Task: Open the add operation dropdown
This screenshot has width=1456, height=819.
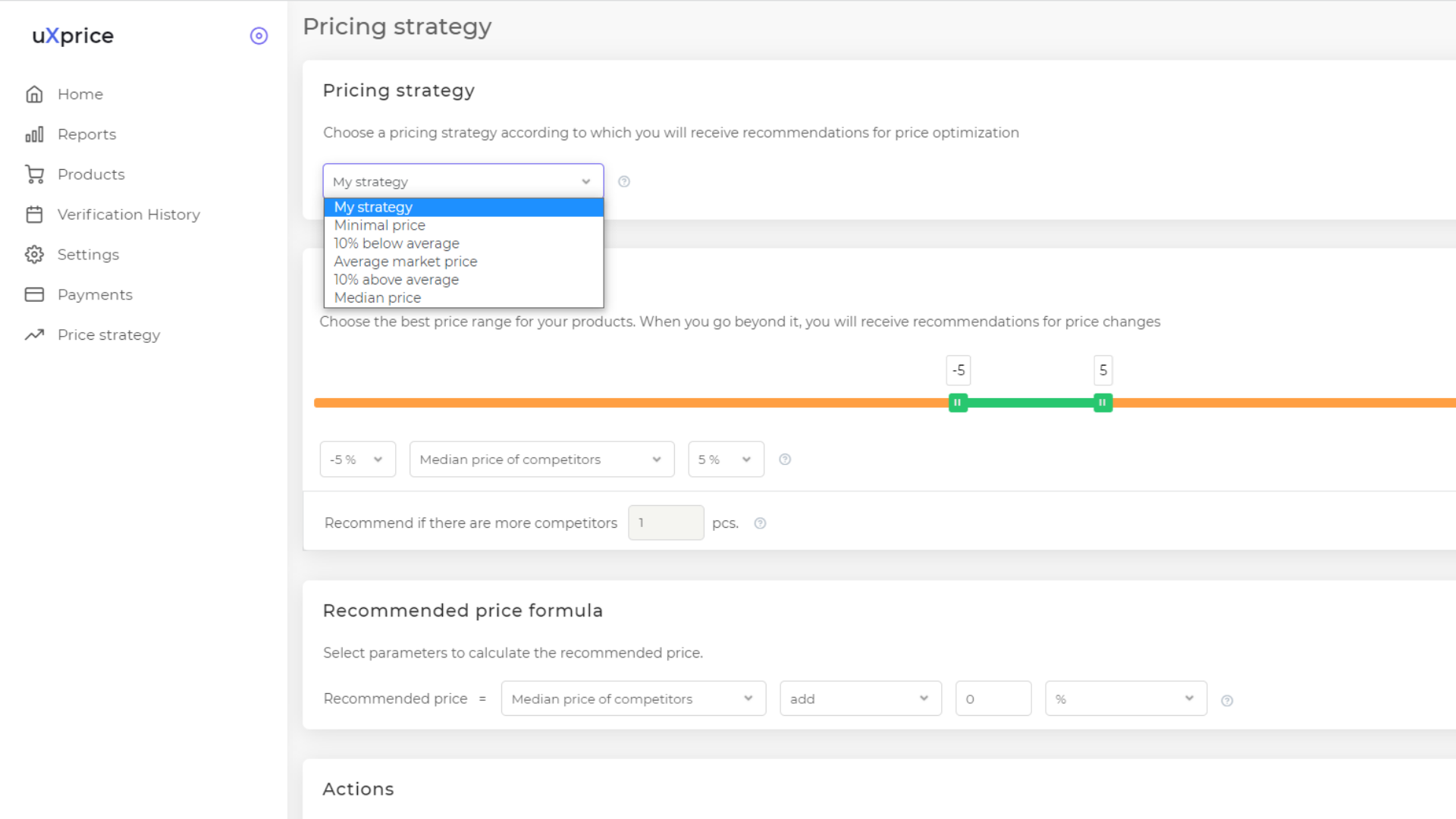Action: point(861,698)
